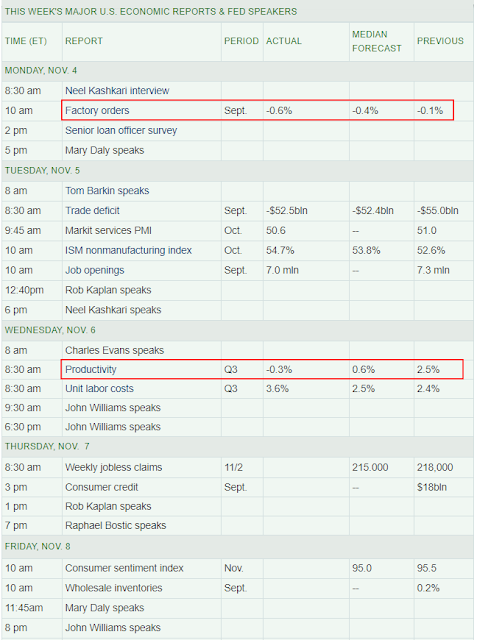Click Unit labor costs actual 3.6%
The height and width of the screenshot is (640, 477).
tap(277, 389)
